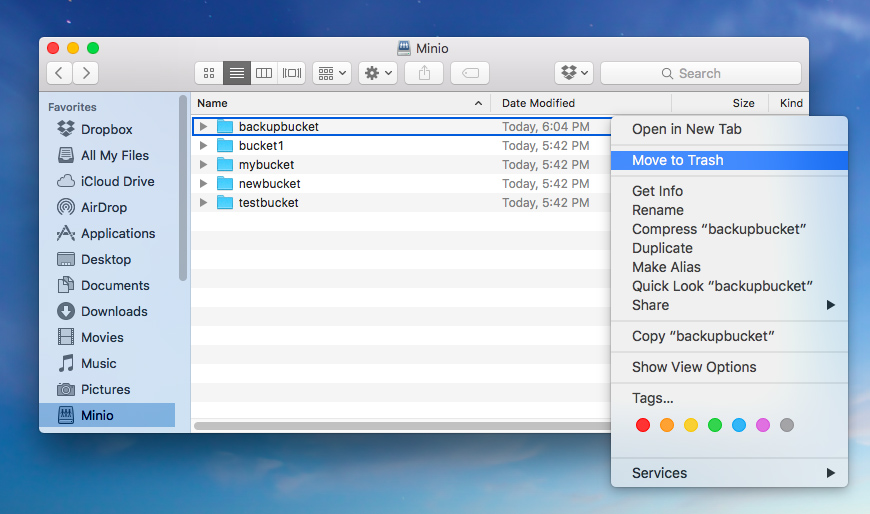Expand the backupbucket folder triangle
The width and height of the screenshot is (870, 514).
click(203, 127)
